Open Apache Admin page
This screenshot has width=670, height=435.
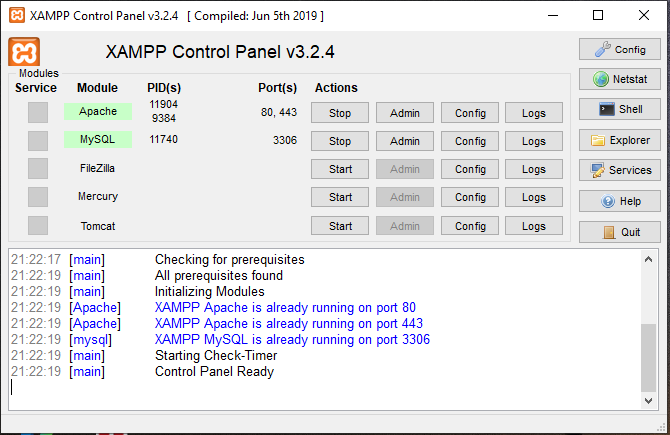[x=405, y=113]
